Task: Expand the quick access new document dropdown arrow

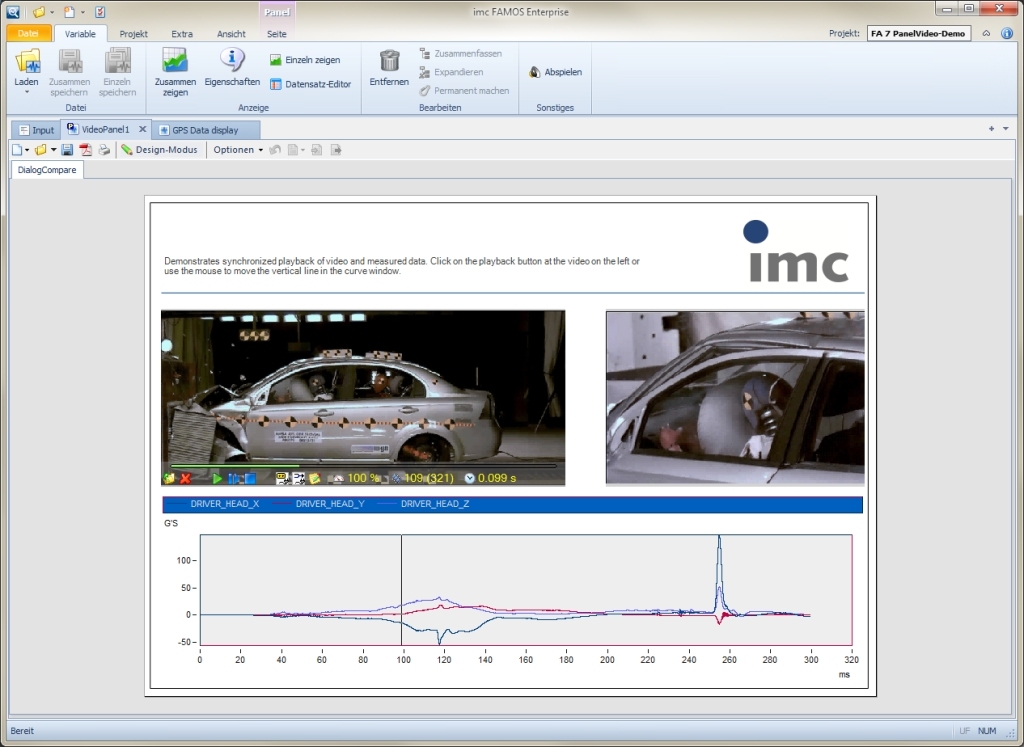Action: click(82, 12)
